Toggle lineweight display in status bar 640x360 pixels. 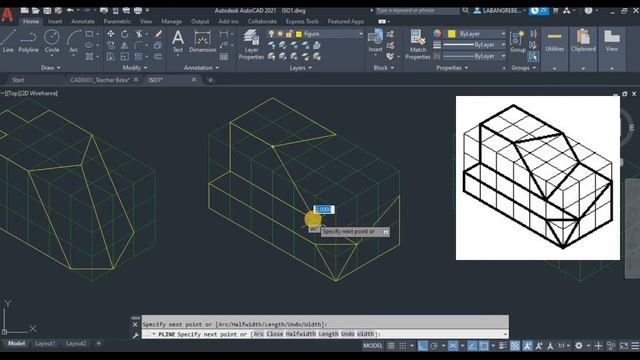[x=503, y=346]
